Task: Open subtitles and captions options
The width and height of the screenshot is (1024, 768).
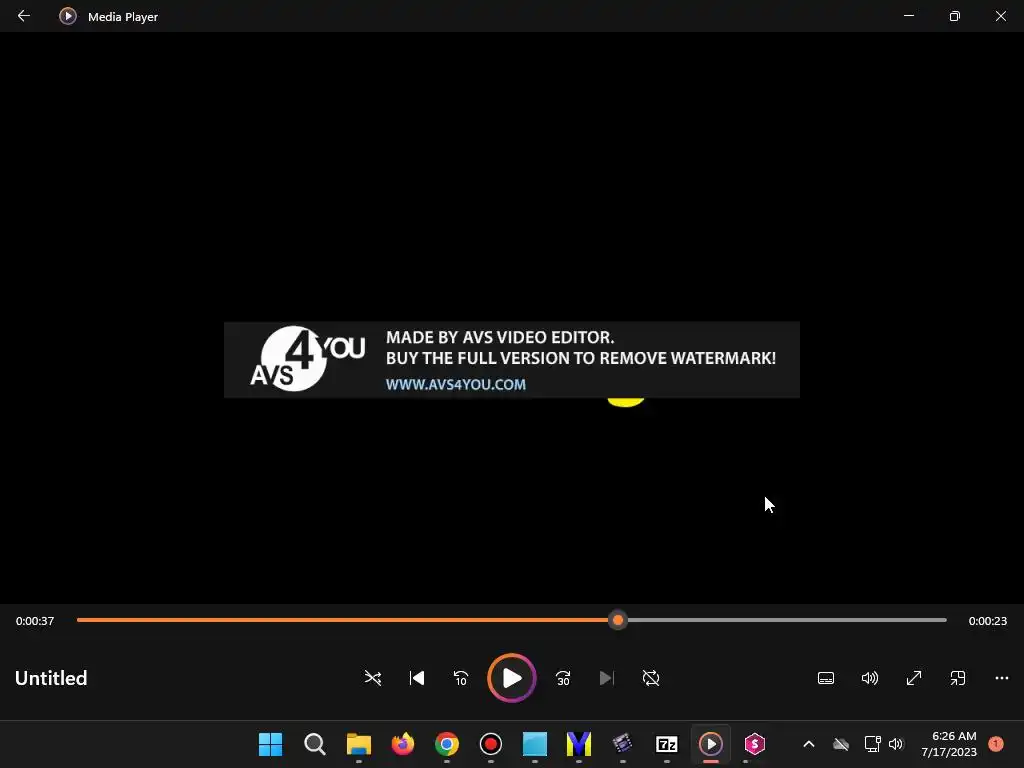Action: point(826,678)
